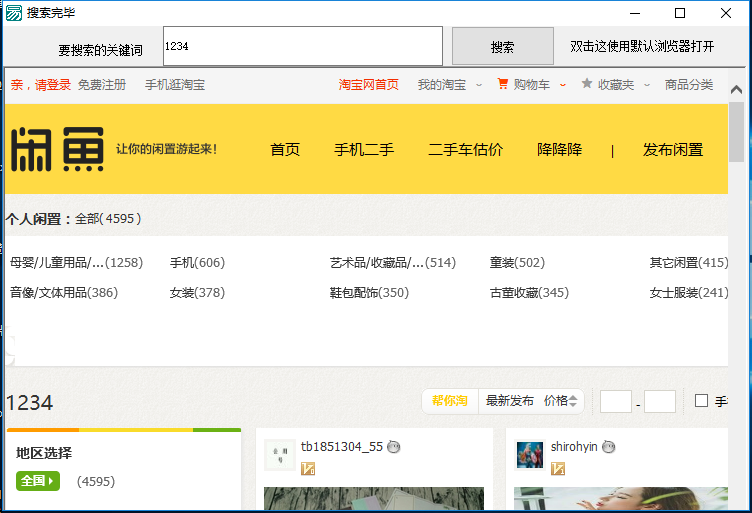Click shirohyin's profile avatar
Image resolution: width=752 pixels, height=513 pixels.
tap(529, 455)
